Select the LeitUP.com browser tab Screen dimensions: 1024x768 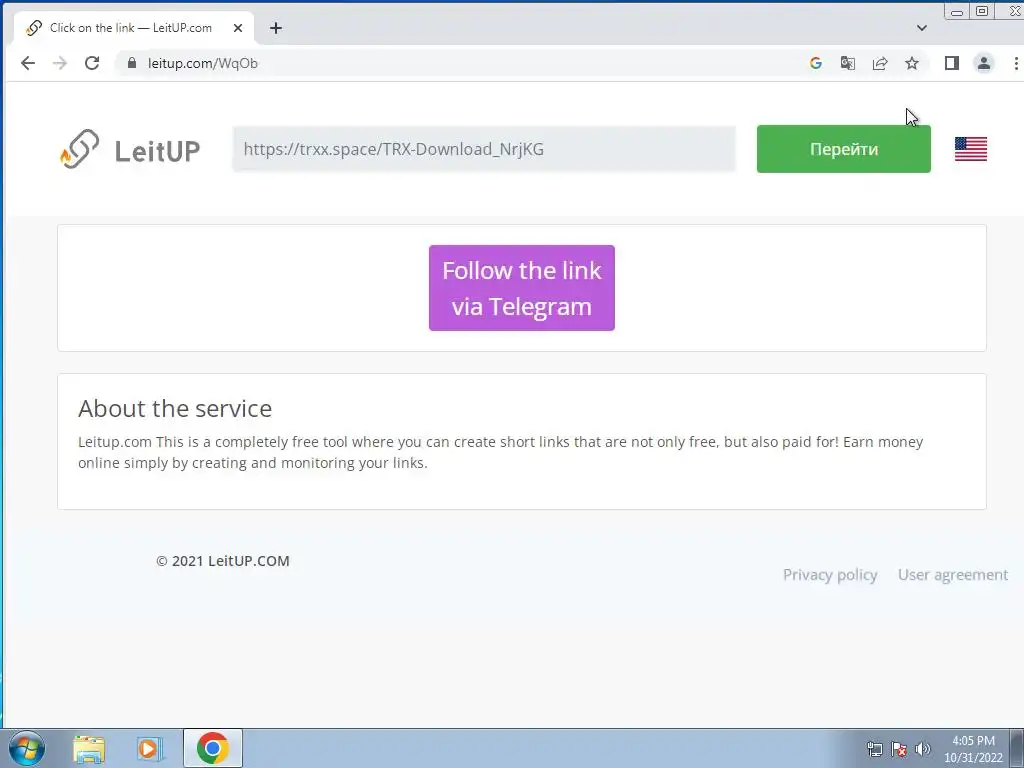pos(134,28)
